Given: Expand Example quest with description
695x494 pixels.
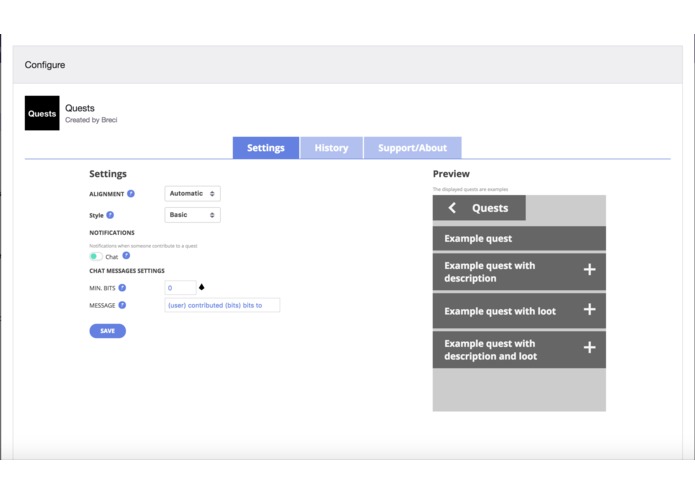Looking at the screenshot, I should coord(590,269).
